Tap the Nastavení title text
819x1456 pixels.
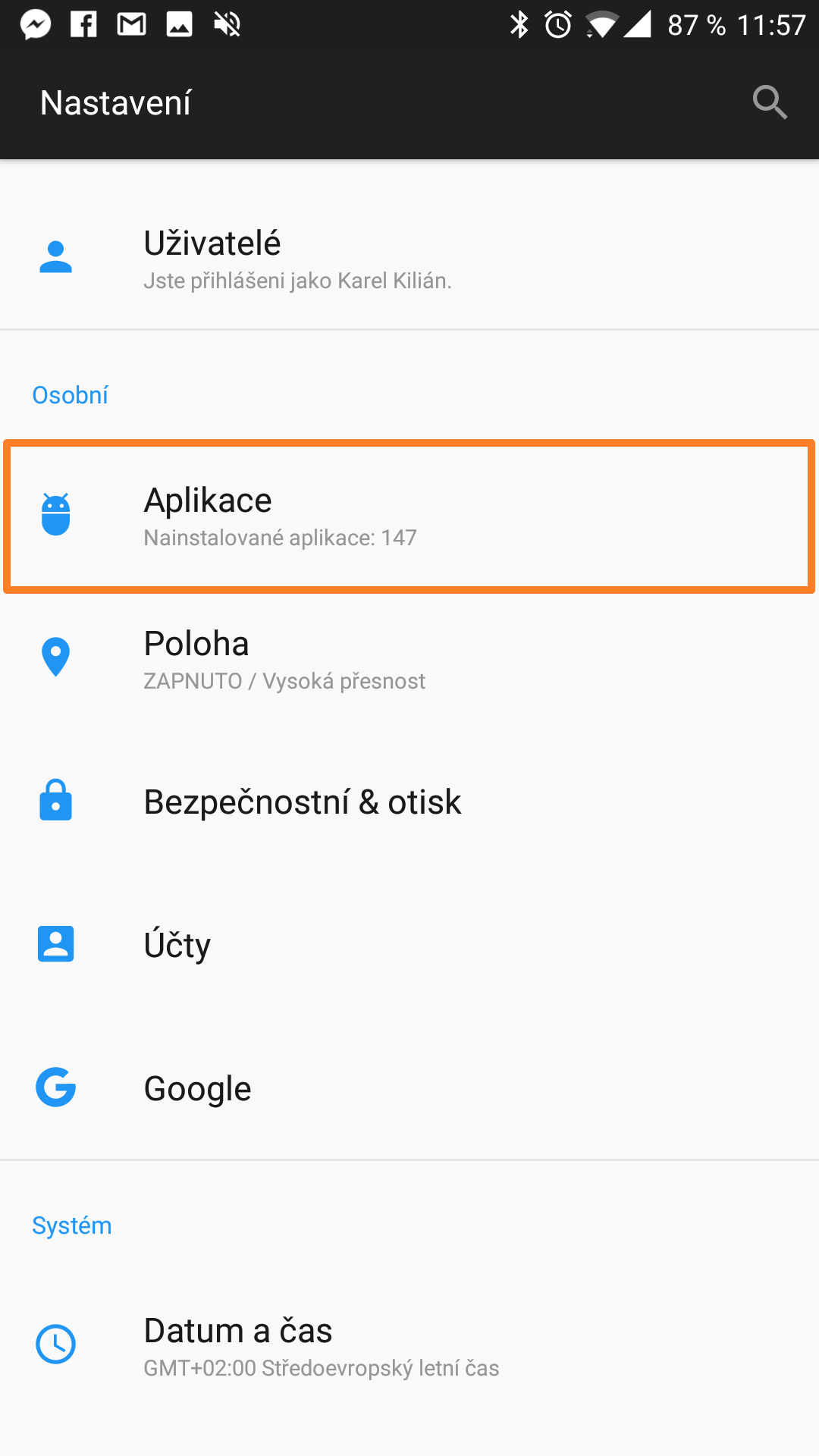pos(115,102)
